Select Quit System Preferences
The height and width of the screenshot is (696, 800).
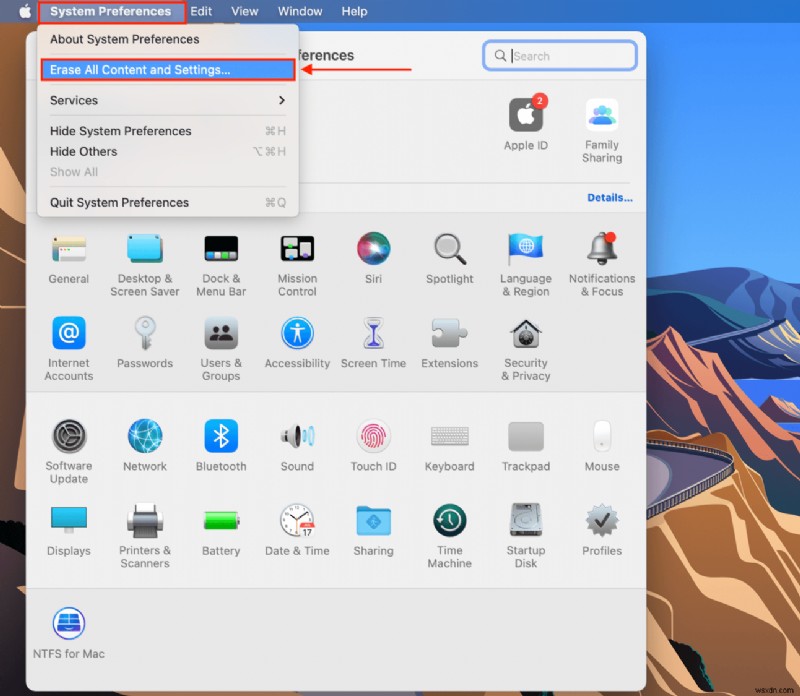tap(118, 202)
